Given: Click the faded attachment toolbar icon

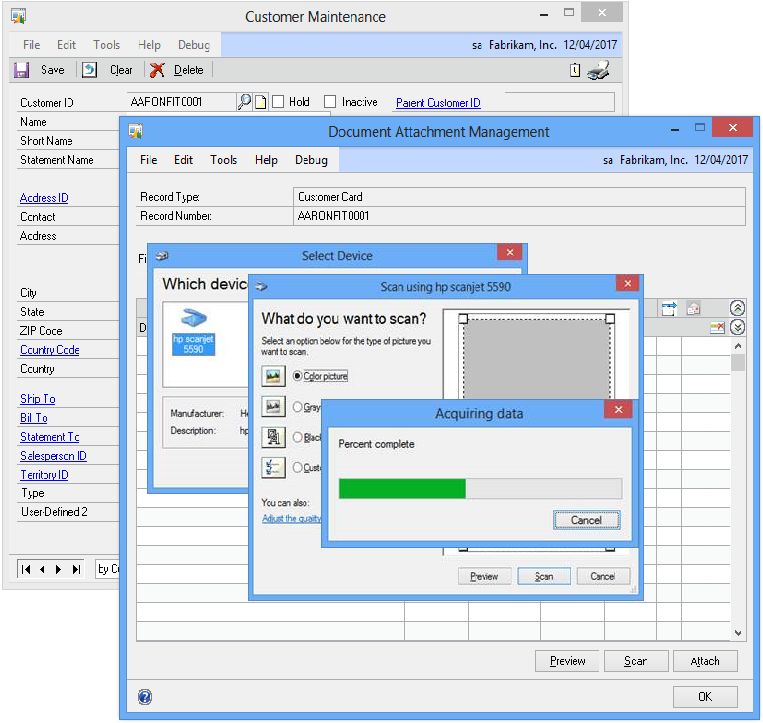Looking at the screenshot, I should click(693, 308).
